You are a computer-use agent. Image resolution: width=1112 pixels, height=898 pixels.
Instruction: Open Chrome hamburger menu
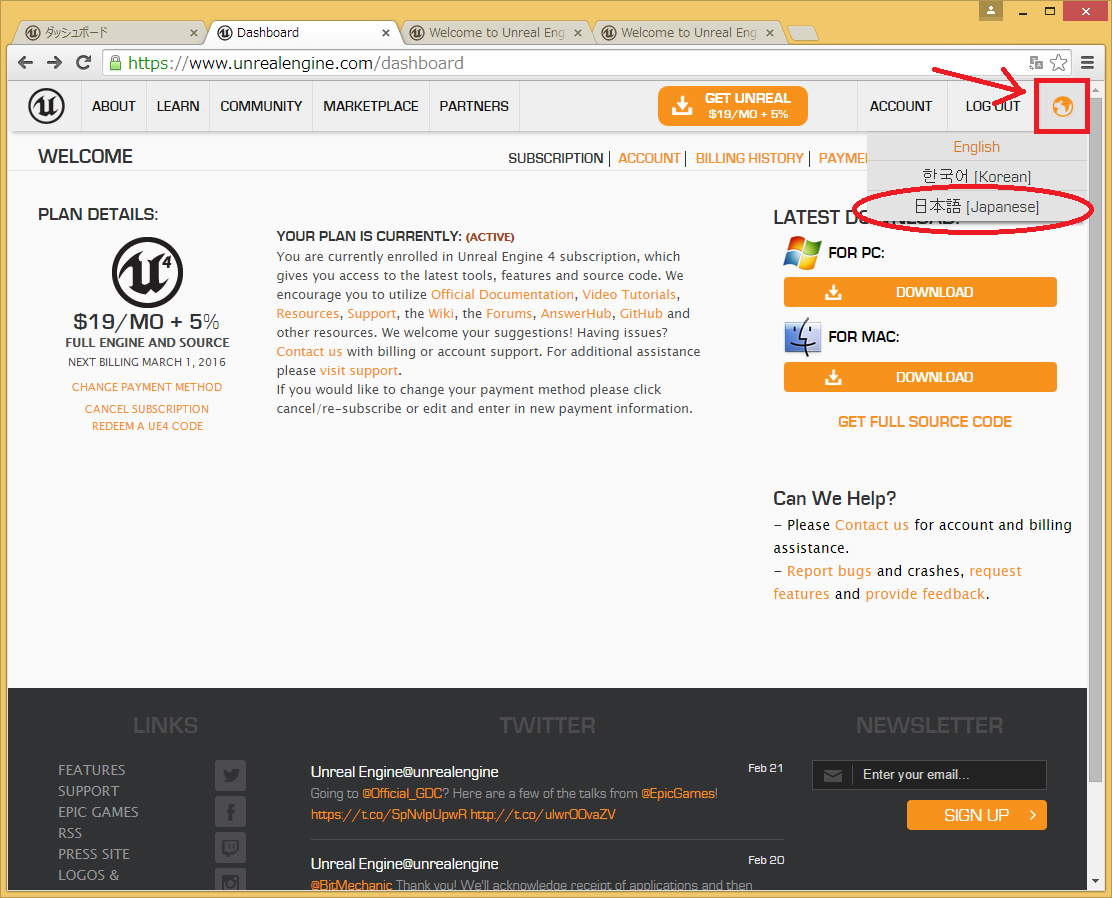[x=1087, y=62]
